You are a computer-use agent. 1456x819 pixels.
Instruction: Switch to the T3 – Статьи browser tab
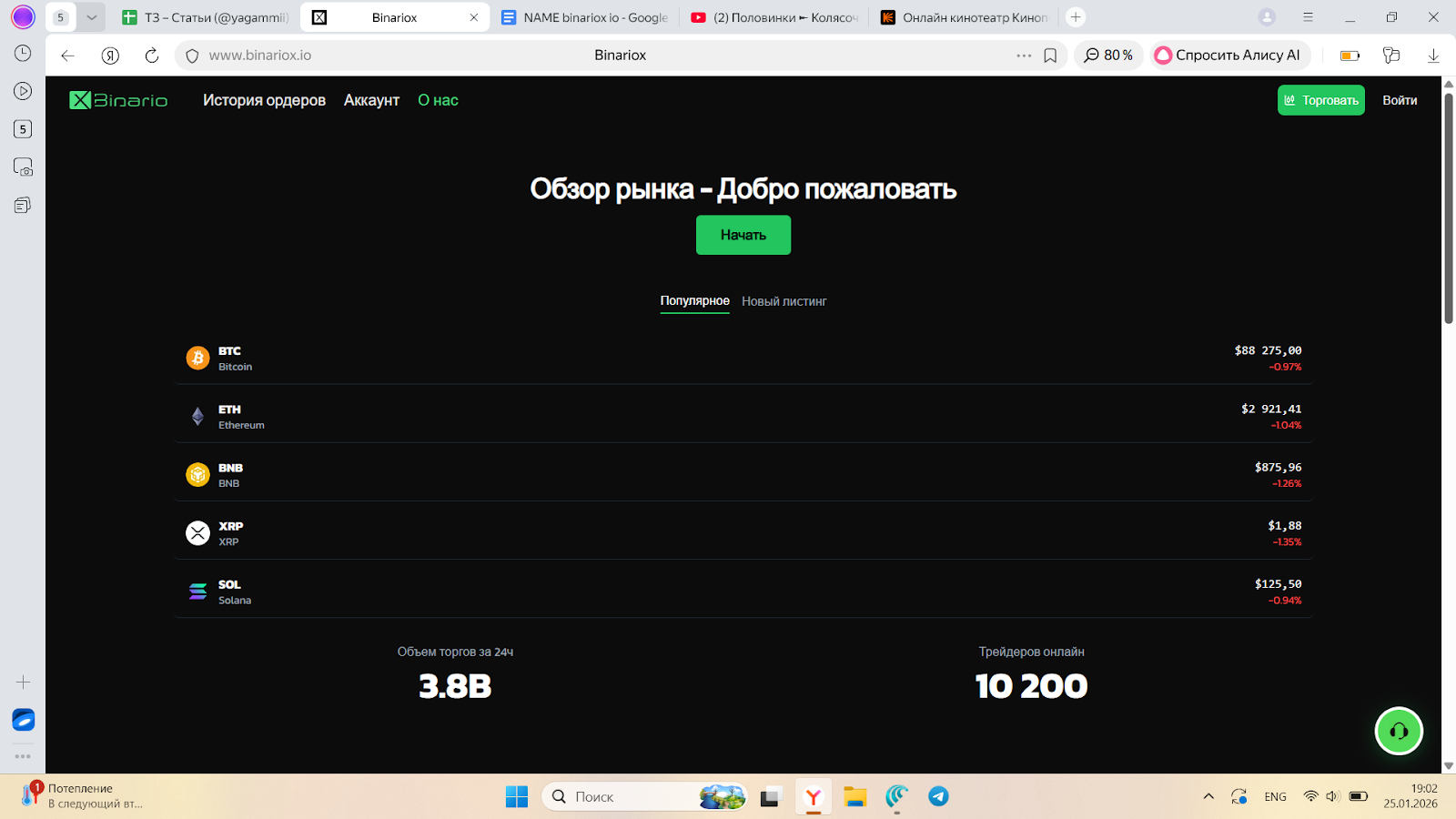(x=205, y=17)
